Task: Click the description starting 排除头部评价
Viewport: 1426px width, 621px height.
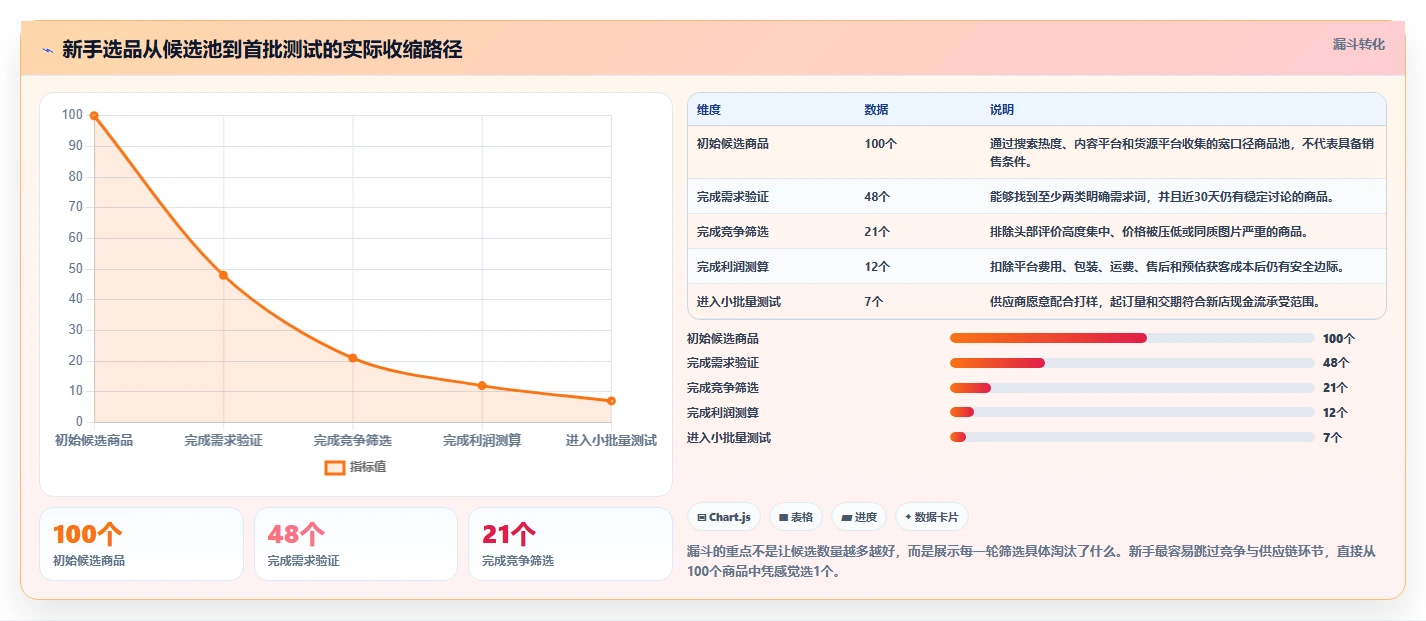Action: pos(1149,231)
